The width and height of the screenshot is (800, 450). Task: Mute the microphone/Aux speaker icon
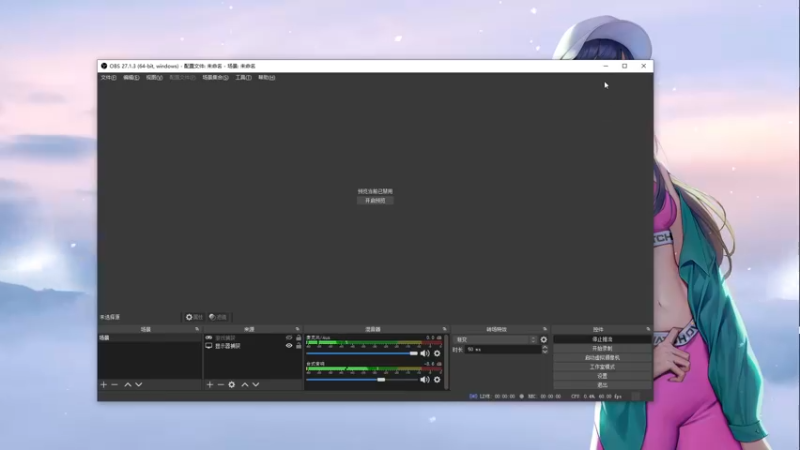pos(424,353)
